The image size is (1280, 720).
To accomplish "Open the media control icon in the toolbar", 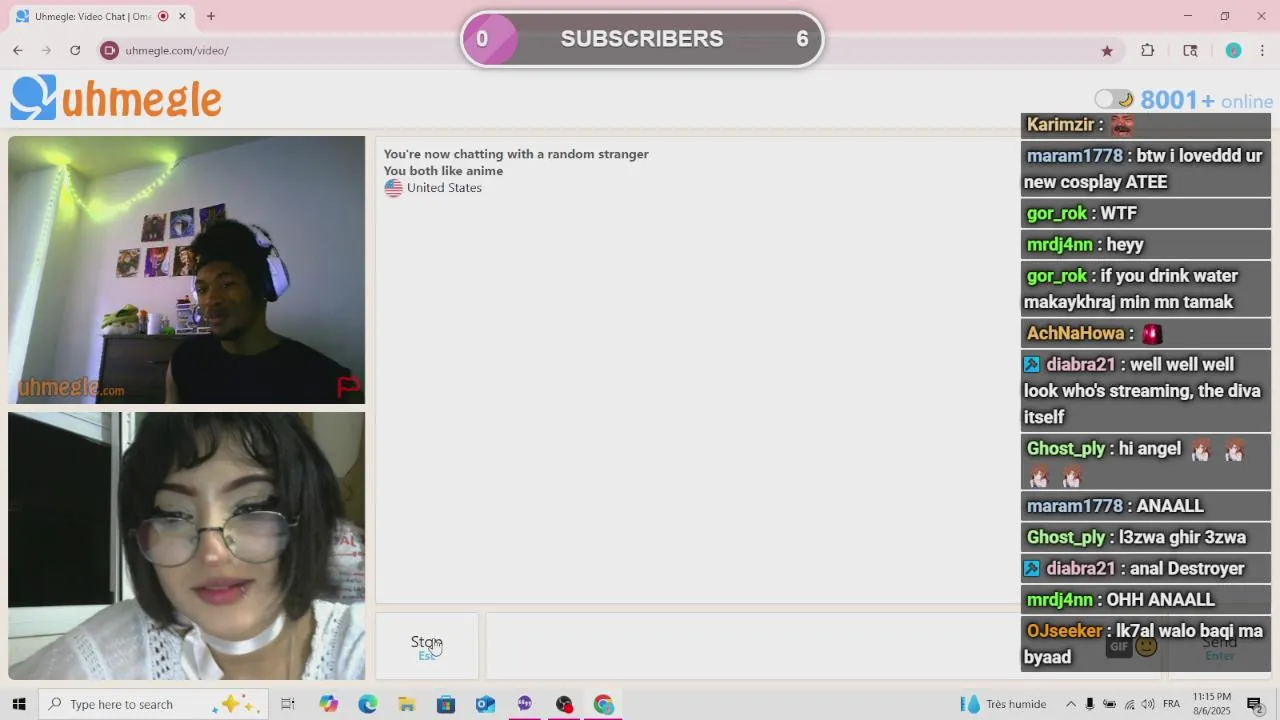I will (1190, 50).
